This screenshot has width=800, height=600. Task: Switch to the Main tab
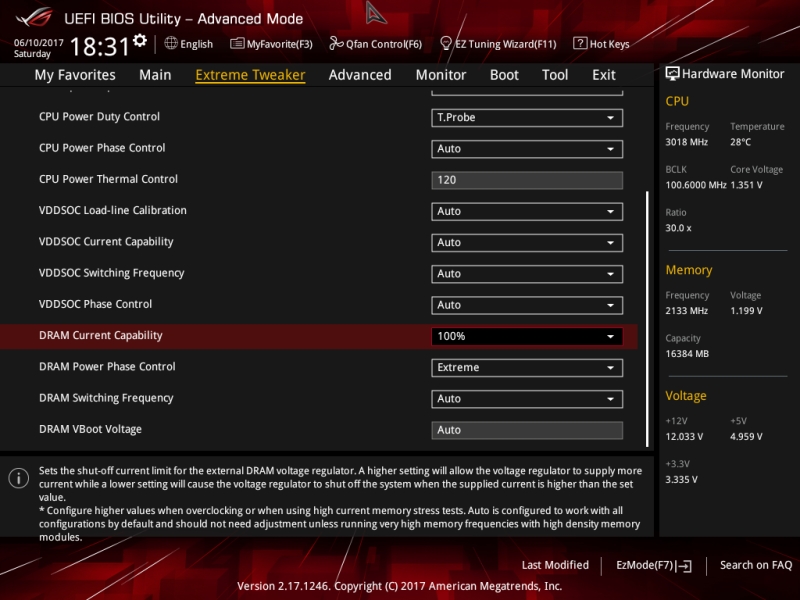pos(155,75)
